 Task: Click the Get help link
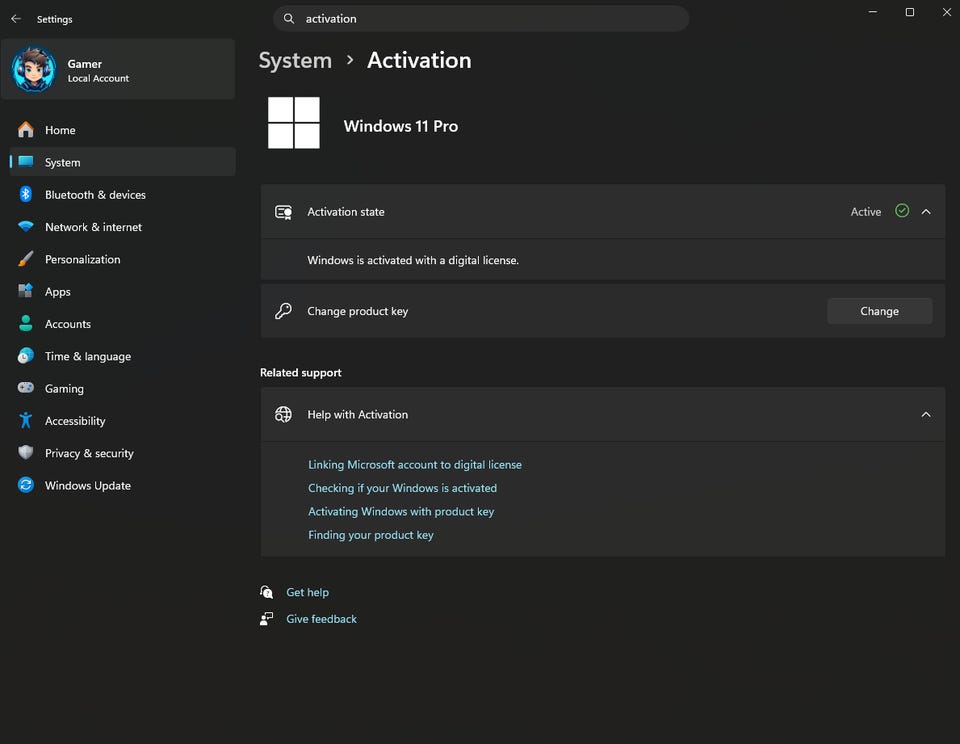(307, 592)
